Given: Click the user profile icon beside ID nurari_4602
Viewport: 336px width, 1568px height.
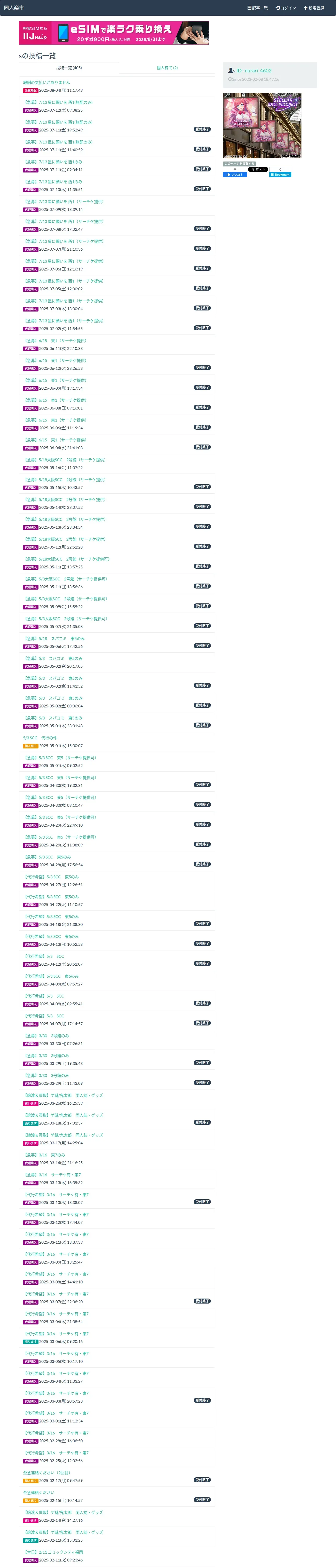Looking at the screenshot, I should point(231,71).
